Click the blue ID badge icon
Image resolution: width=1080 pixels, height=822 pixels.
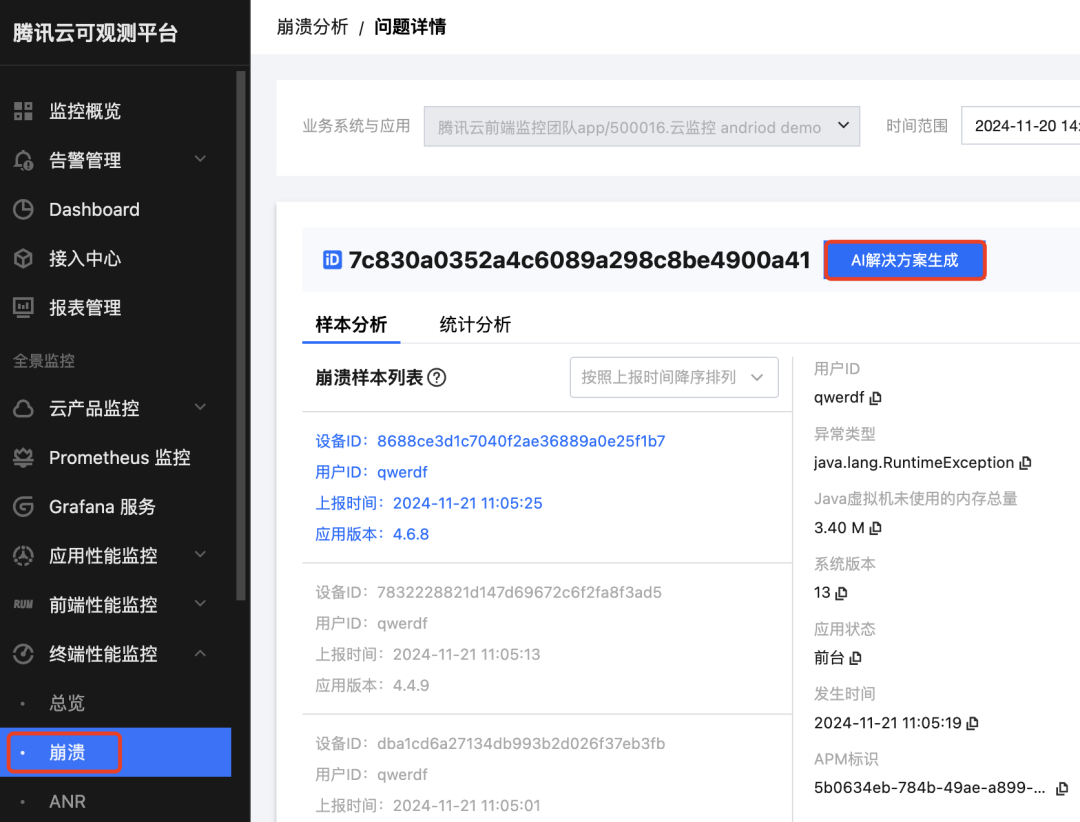332,260
